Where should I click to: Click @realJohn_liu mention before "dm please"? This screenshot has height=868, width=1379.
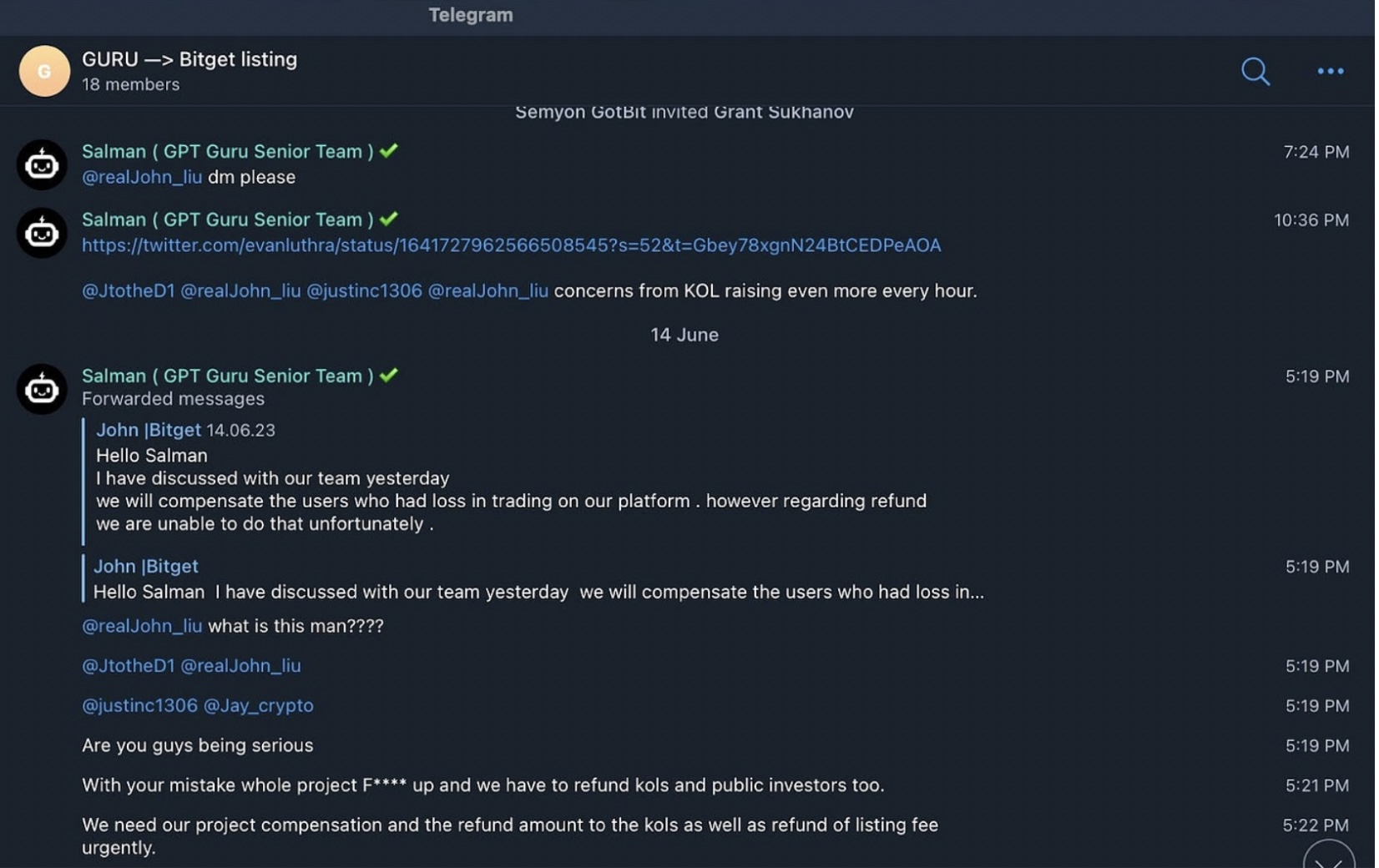[142, 177]
